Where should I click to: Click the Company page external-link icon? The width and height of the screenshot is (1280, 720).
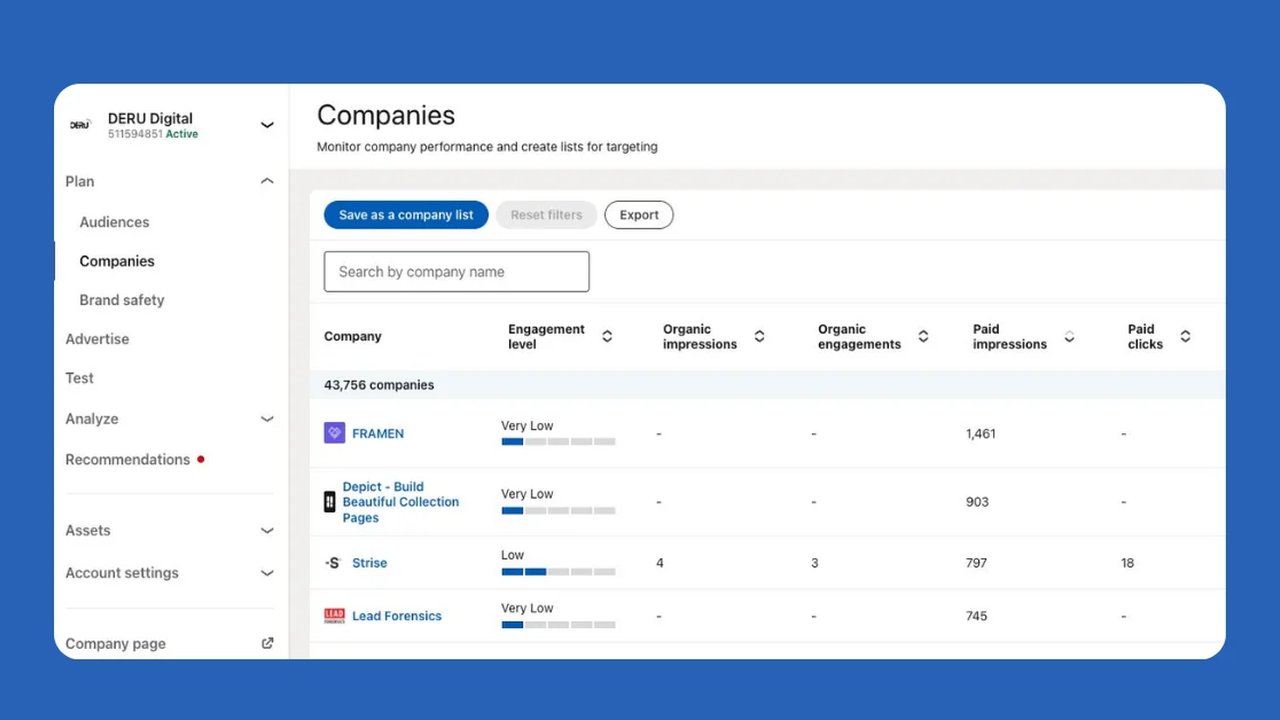267,643
